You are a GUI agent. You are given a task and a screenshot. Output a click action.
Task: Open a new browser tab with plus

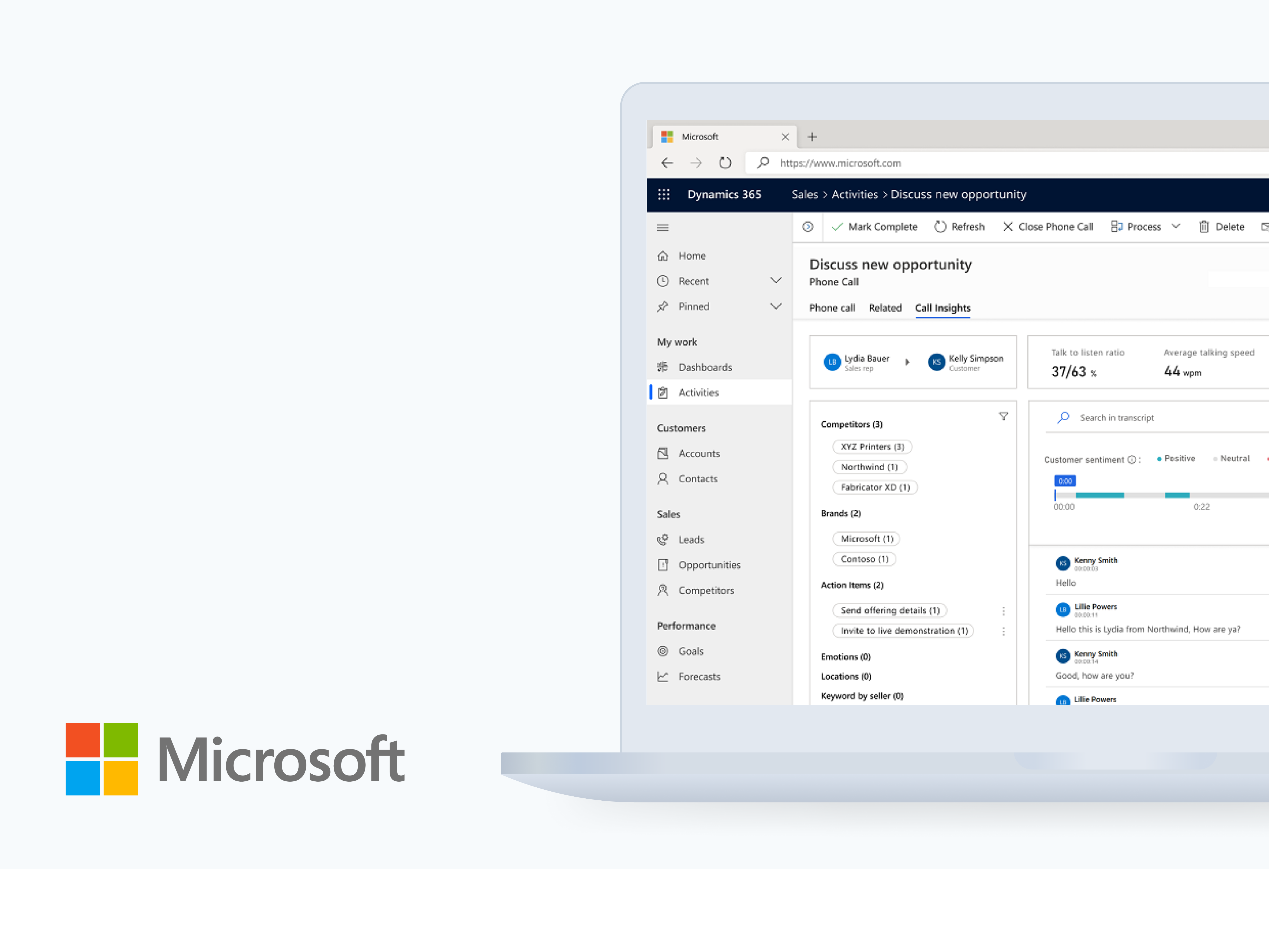tap(812, 137)
